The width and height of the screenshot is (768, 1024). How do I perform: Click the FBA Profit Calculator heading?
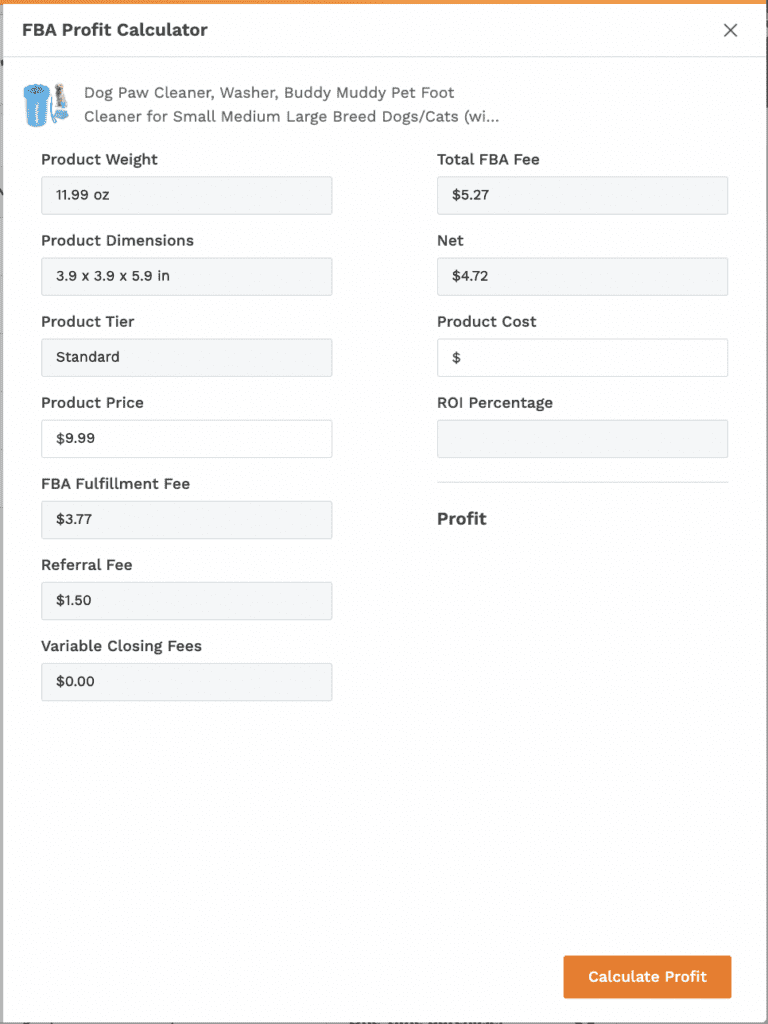coord(115,30)
